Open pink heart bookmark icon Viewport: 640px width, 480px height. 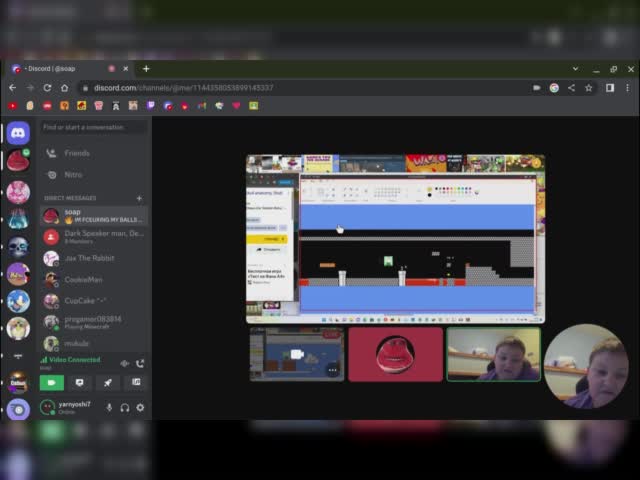click(x=236, y=106)
